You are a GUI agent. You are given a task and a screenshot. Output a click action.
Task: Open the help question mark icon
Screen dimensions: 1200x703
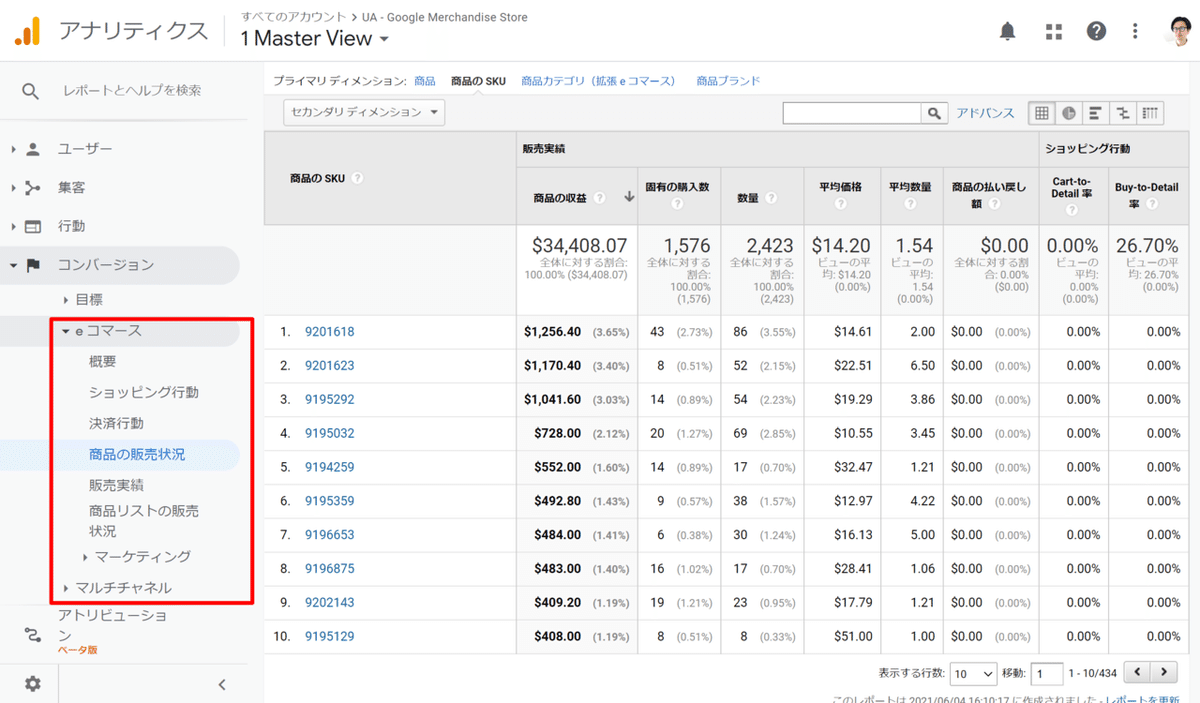1096,31
